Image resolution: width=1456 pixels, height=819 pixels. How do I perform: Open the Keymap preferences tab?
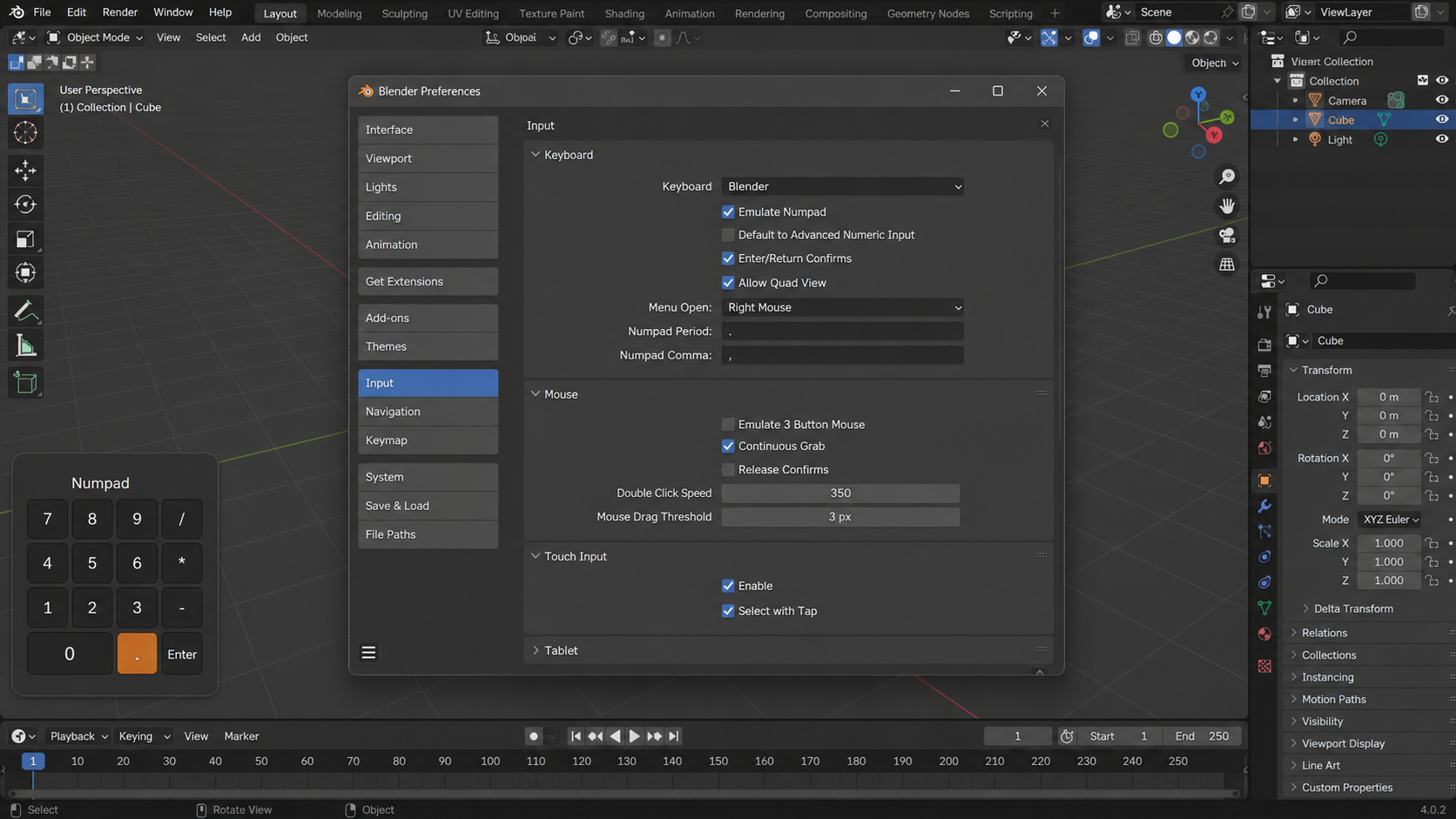428,440
